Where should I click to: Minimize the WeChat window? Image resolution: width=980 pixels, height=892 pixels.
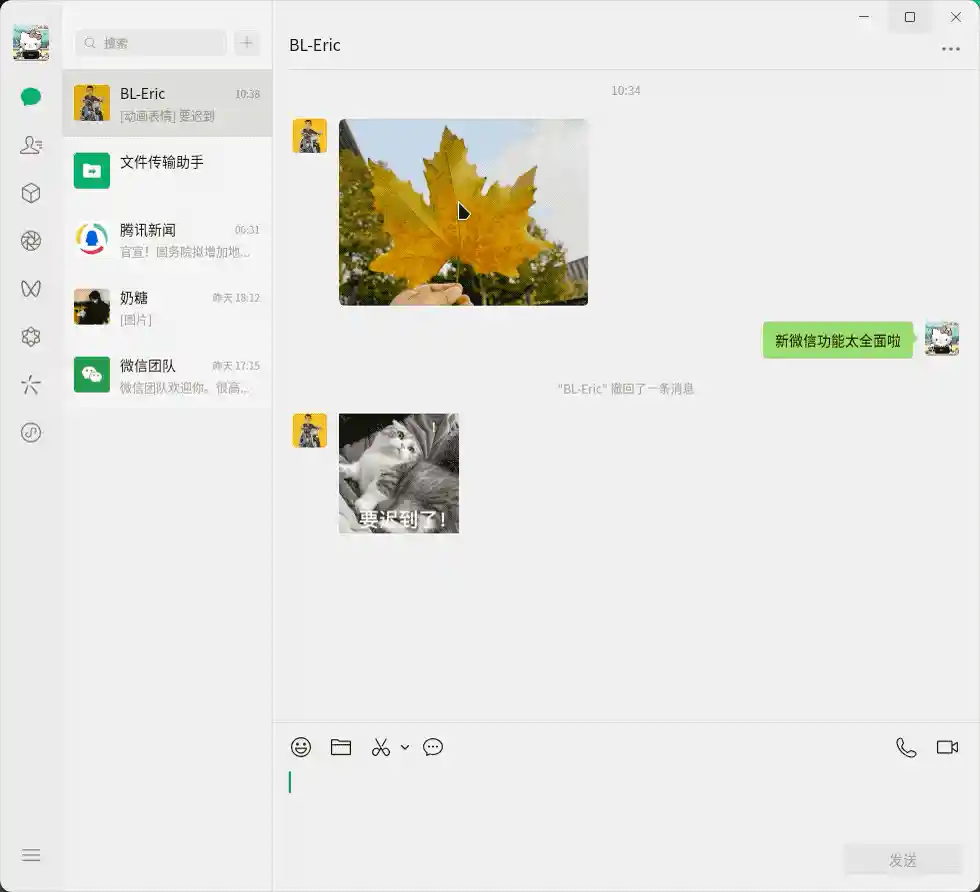[x=864, y=17]
